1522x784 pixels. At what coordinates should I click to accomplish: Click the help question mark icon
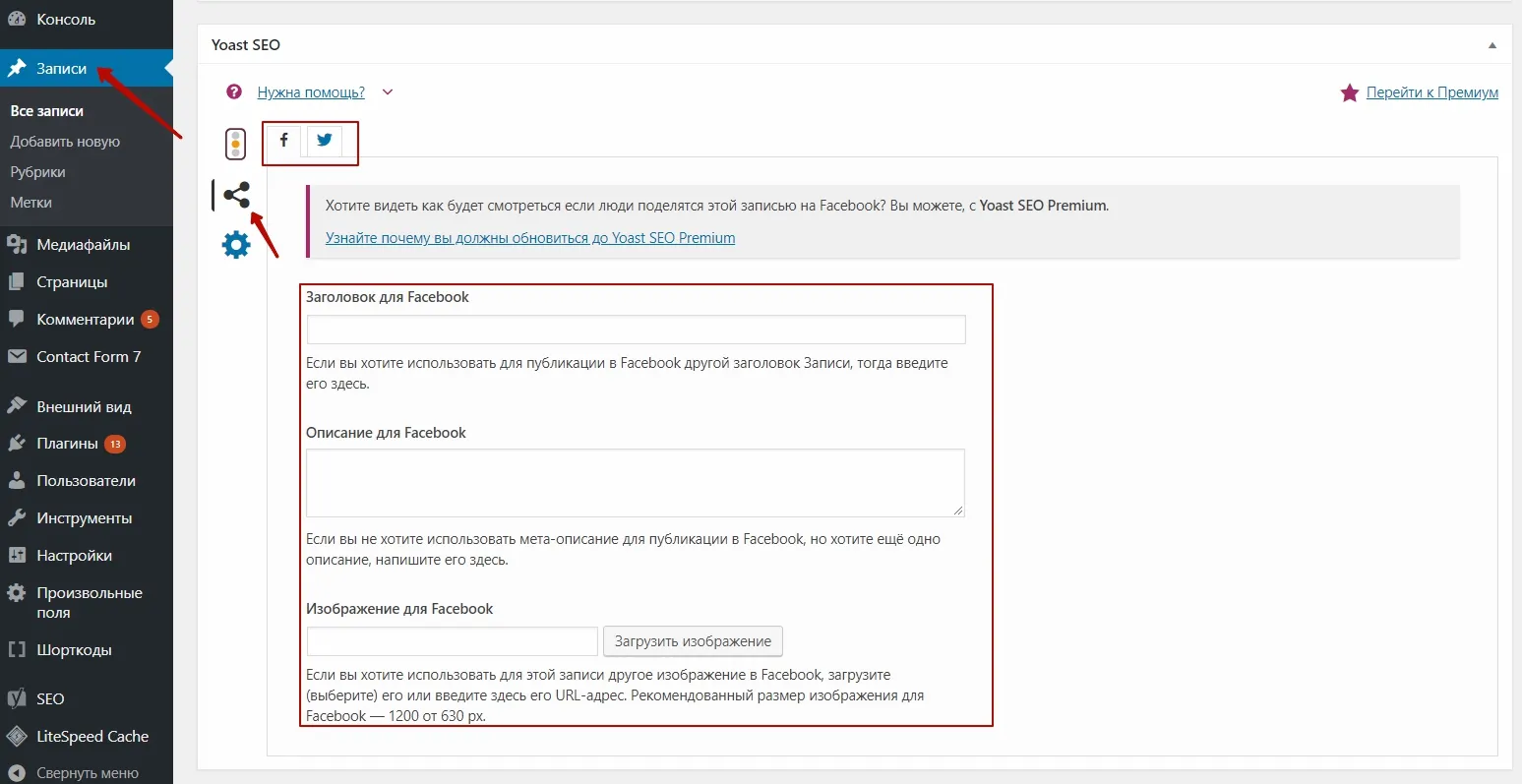(x=234, y=91)
